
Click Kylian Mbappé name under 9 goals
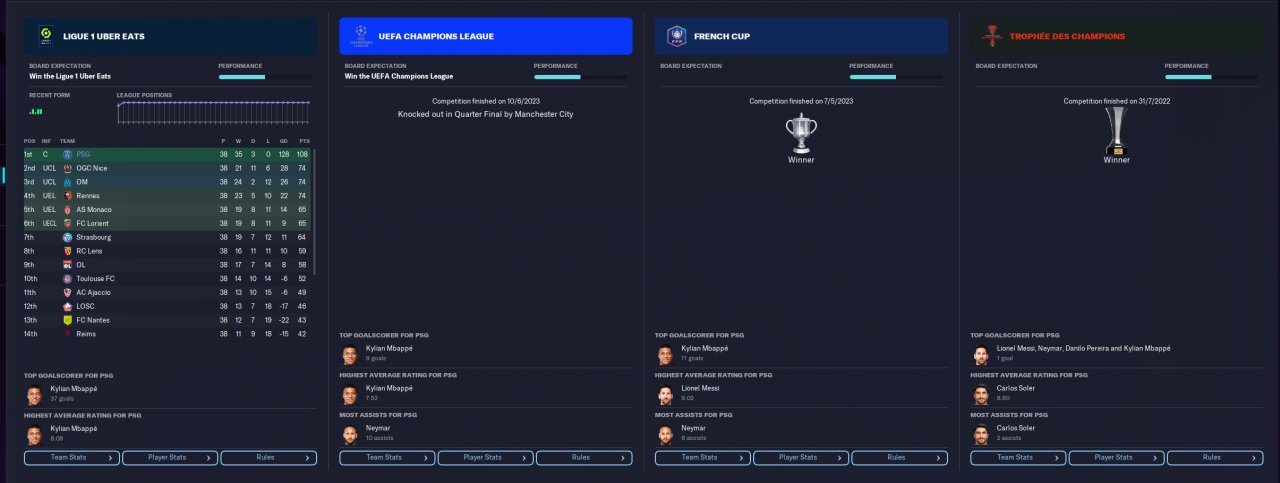tap(389, 348)
